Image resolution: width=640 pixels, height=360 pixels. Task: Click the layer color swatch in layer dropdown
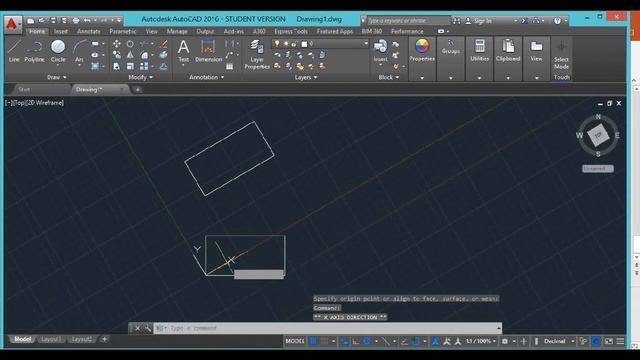point(304,44)
